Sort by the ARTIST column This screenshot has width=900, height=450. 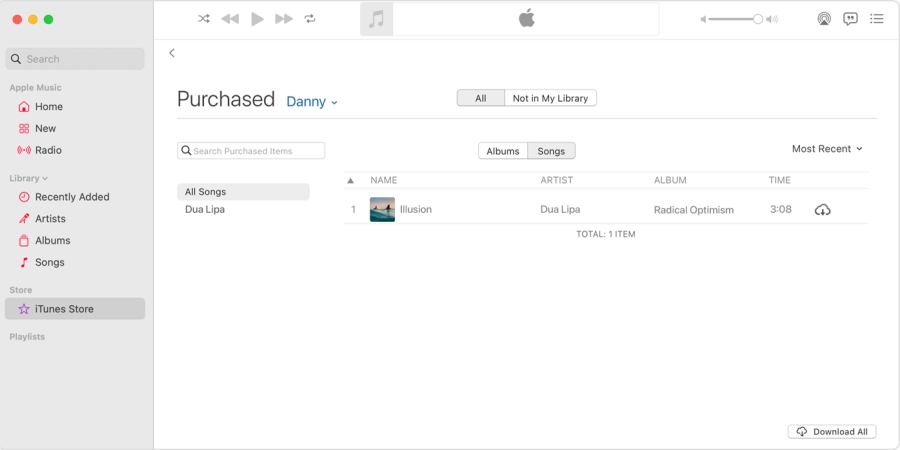pos(557,180)
